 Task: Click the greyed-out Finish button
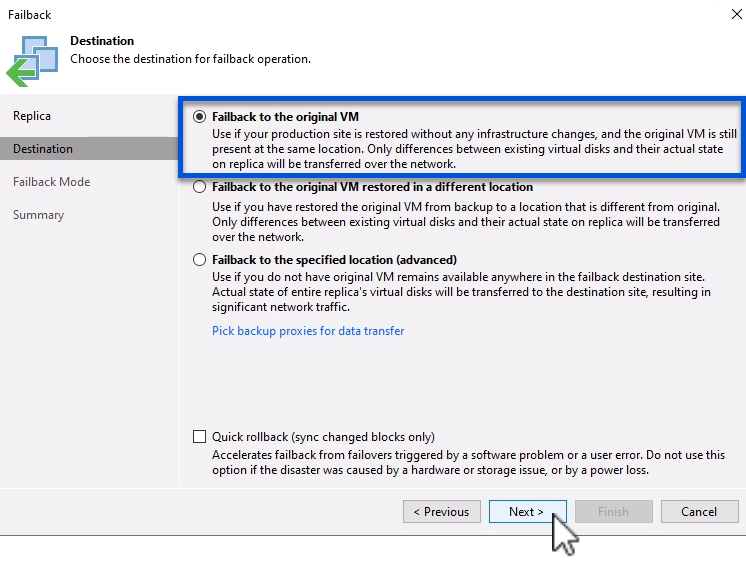click(613, 512)
